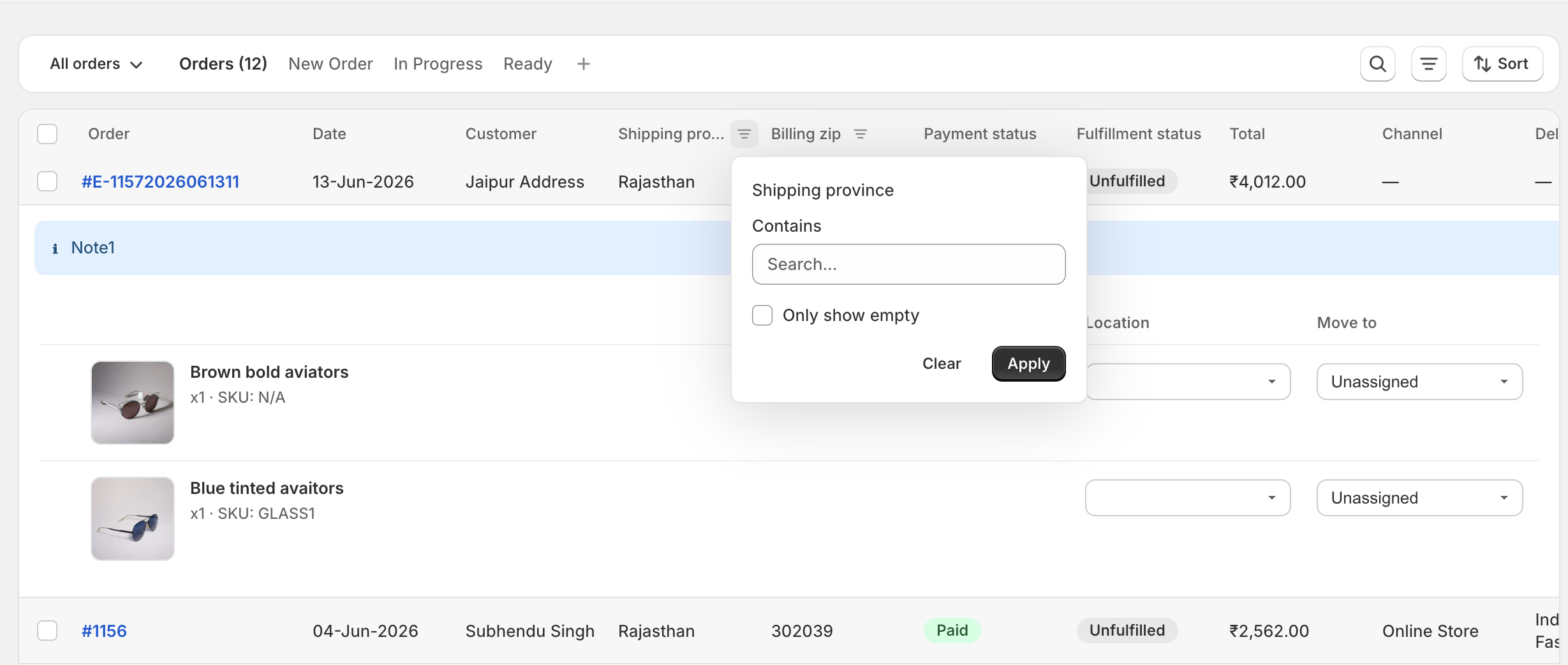Click customer name Subhendu Singh
Image resolution: width=1568 pixels, height=665 pixels.
[529, 631]
